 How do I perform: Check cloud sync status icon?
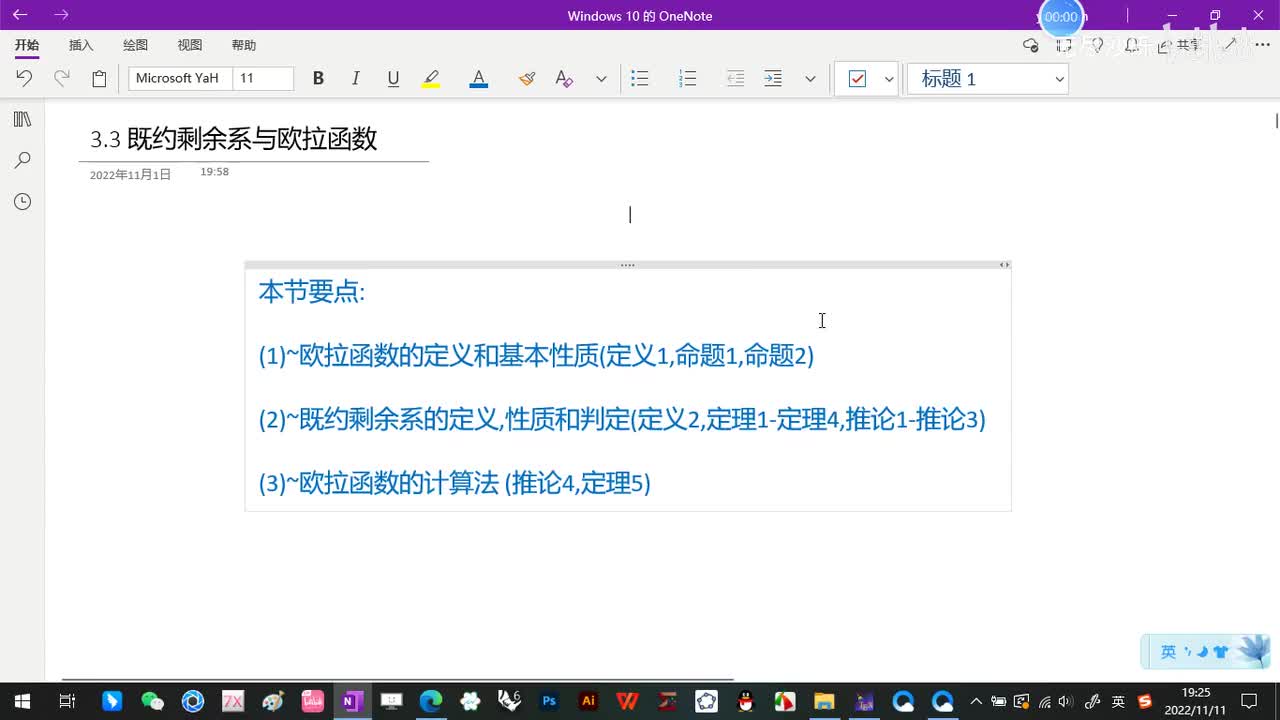click(x=1031, y=45)
